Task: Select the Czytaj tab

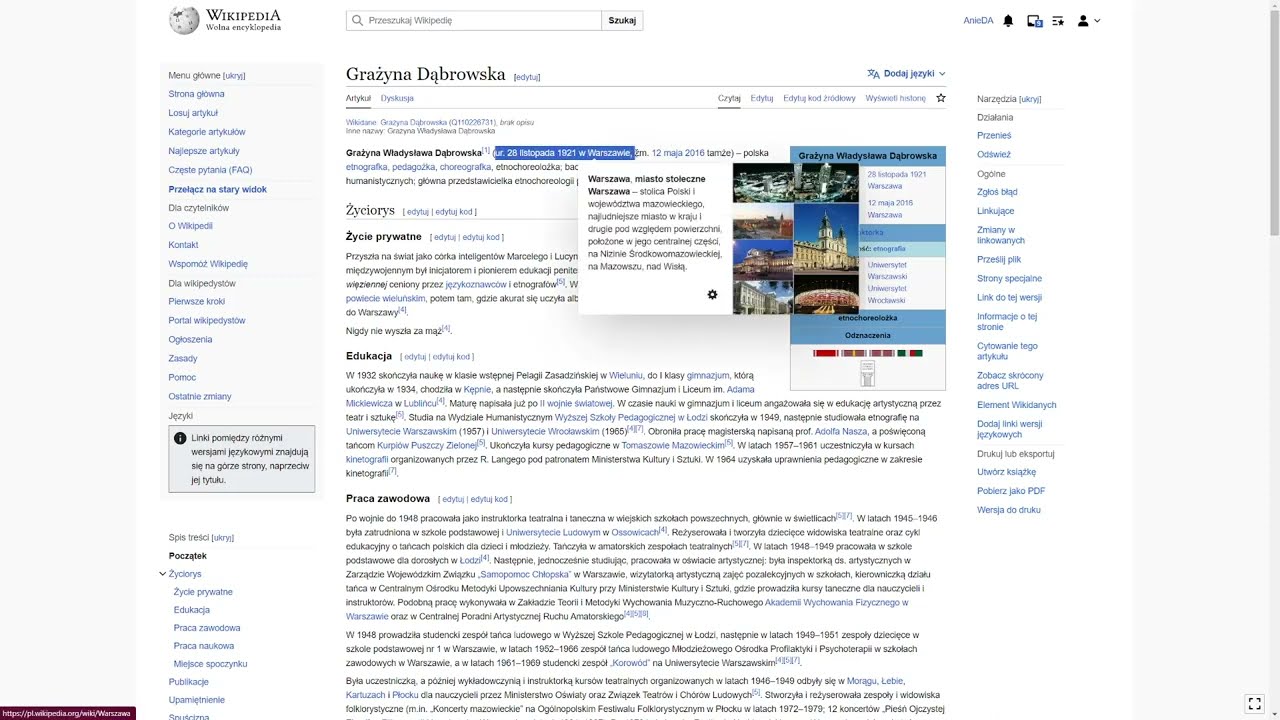Action: (729, 98)
